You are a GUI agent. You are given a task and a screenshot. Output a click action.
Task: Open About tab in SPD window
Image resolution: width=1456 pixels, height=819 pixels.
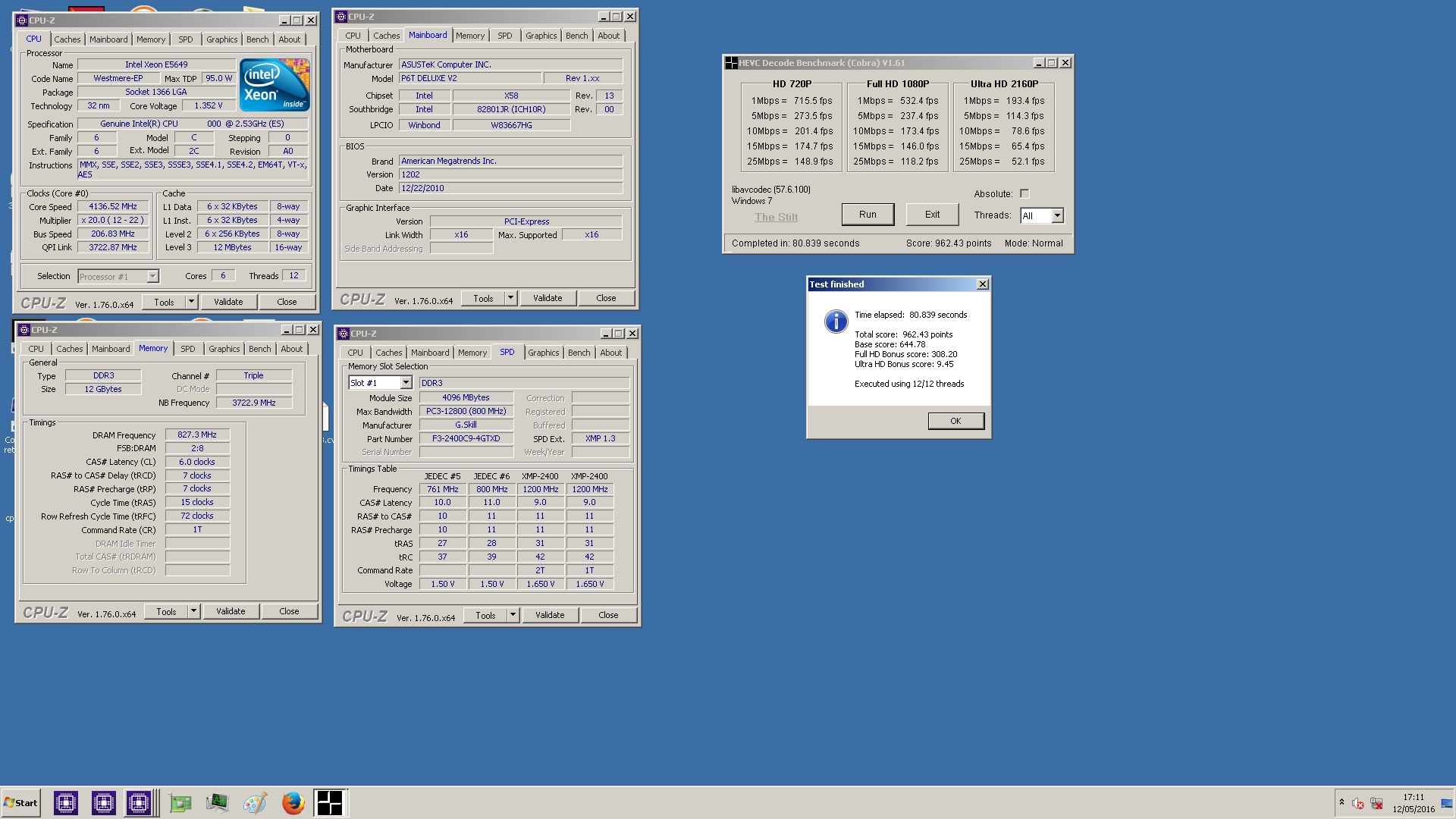[610, 353]
